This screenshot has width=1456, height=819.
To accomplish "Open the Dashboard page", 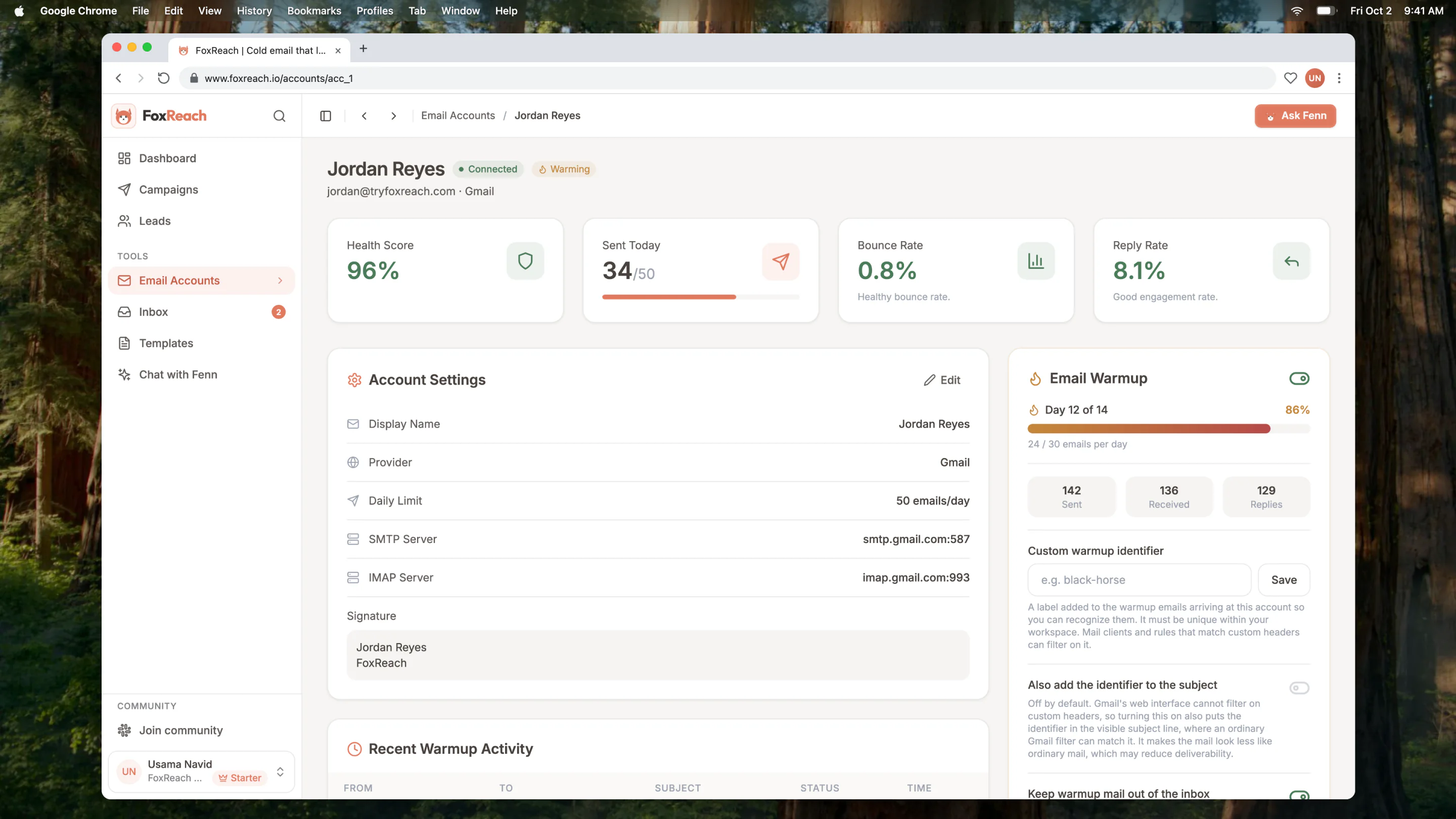I will point(201,158).
